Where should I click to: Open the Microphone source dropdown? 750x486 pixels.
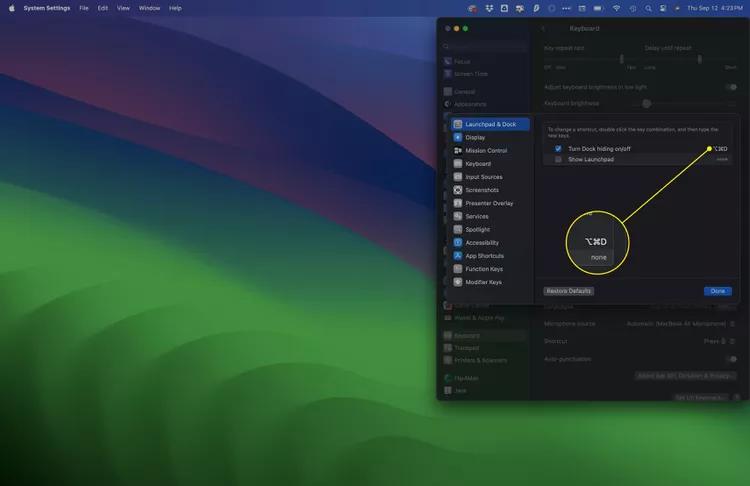[x=680, y=324]
